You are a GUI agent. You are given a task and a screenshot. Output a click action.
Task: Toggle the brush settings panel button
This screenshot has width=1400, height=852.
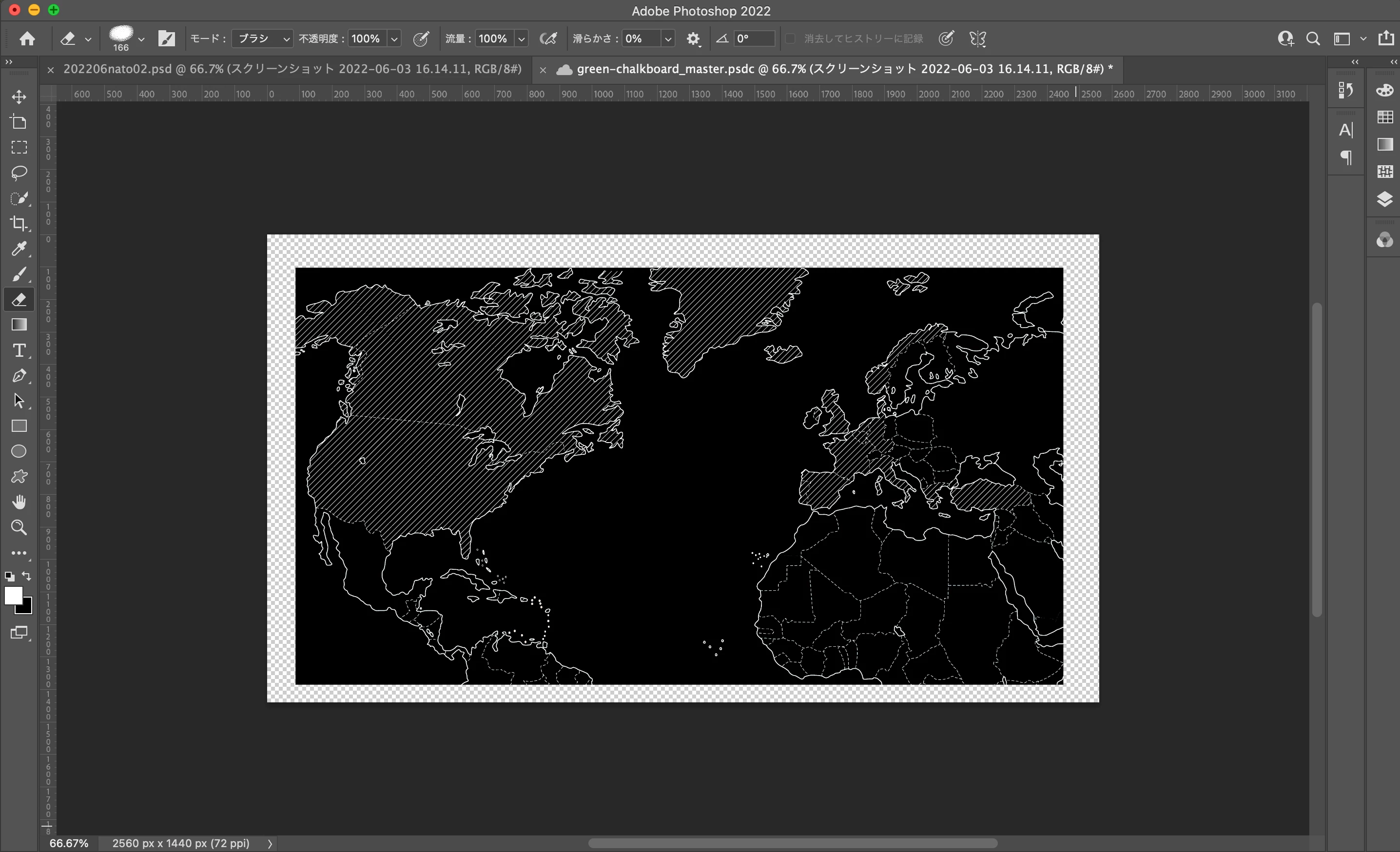[x=167, y=39]
